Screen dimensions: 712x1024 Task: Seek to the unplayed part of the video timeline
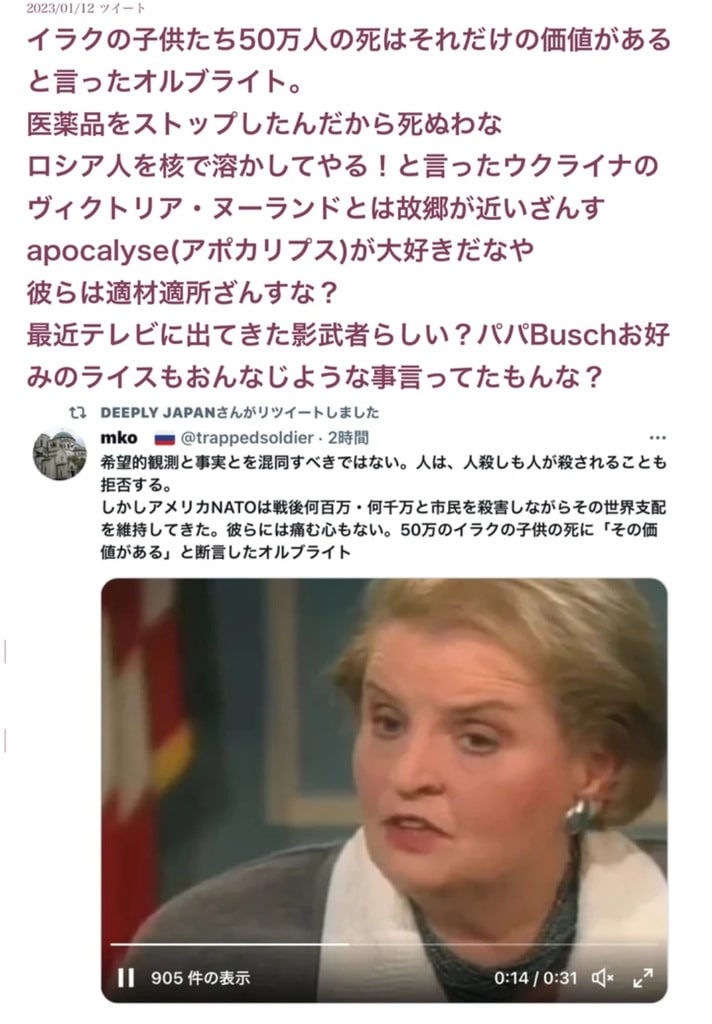pos(503,944)
